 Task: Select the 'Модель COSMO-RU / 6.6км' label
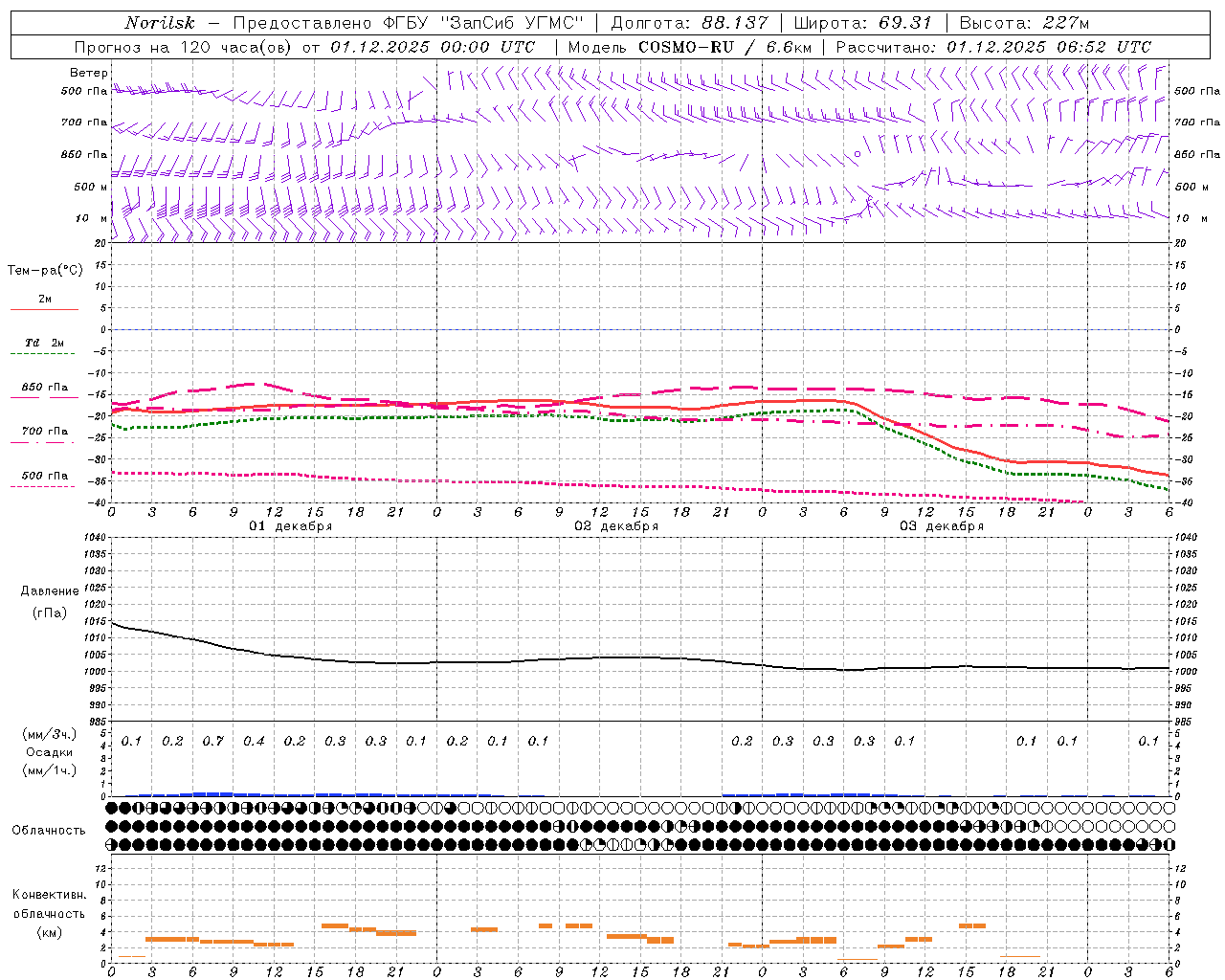tap(689, 47)
